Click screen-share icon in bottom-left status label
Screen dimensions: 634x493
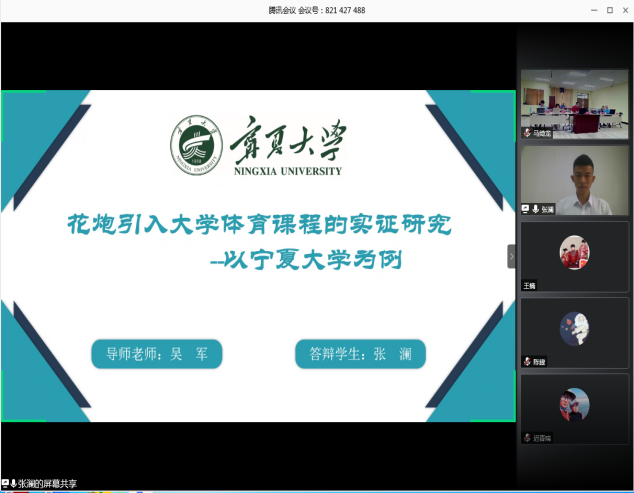point(5,483)
